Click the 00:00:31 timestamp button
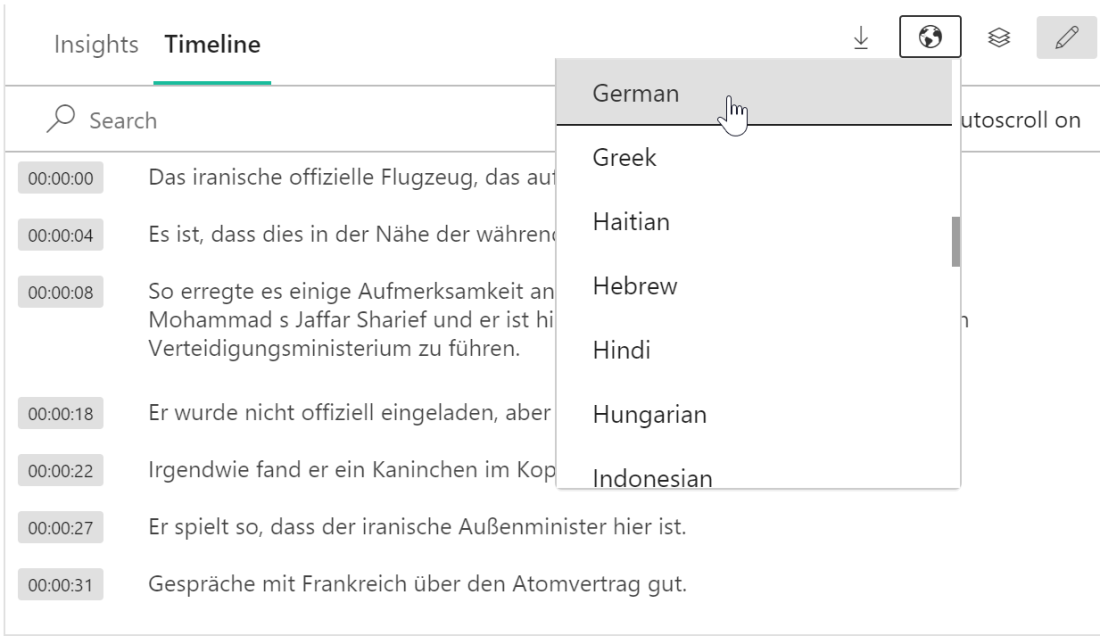The width and height of the screenshot is (1100, 636). point(61,585)
